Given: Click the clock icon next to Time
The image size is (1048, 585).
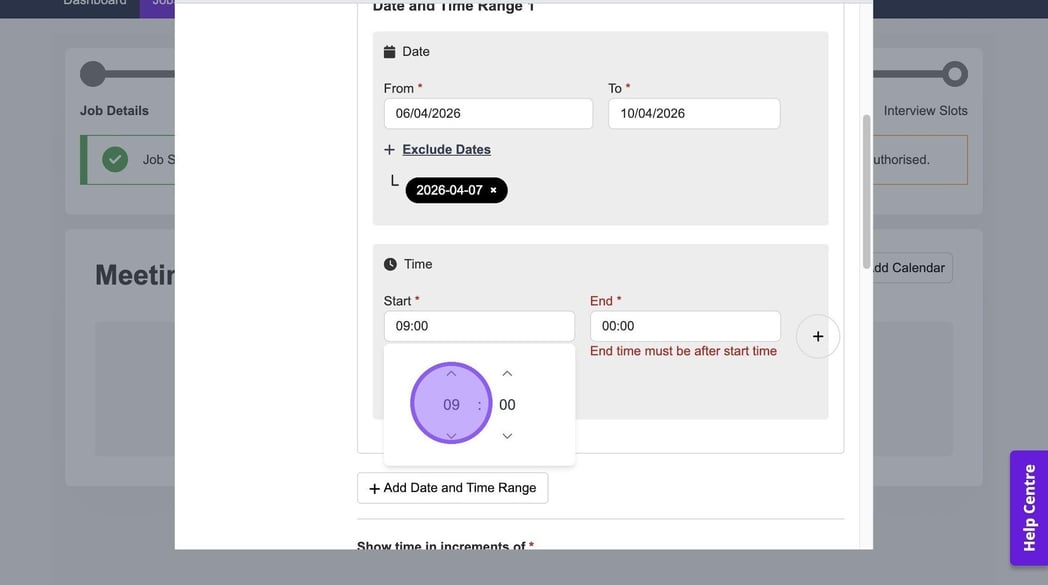Looking at the screenshot, I should click(x=390, y=264).
